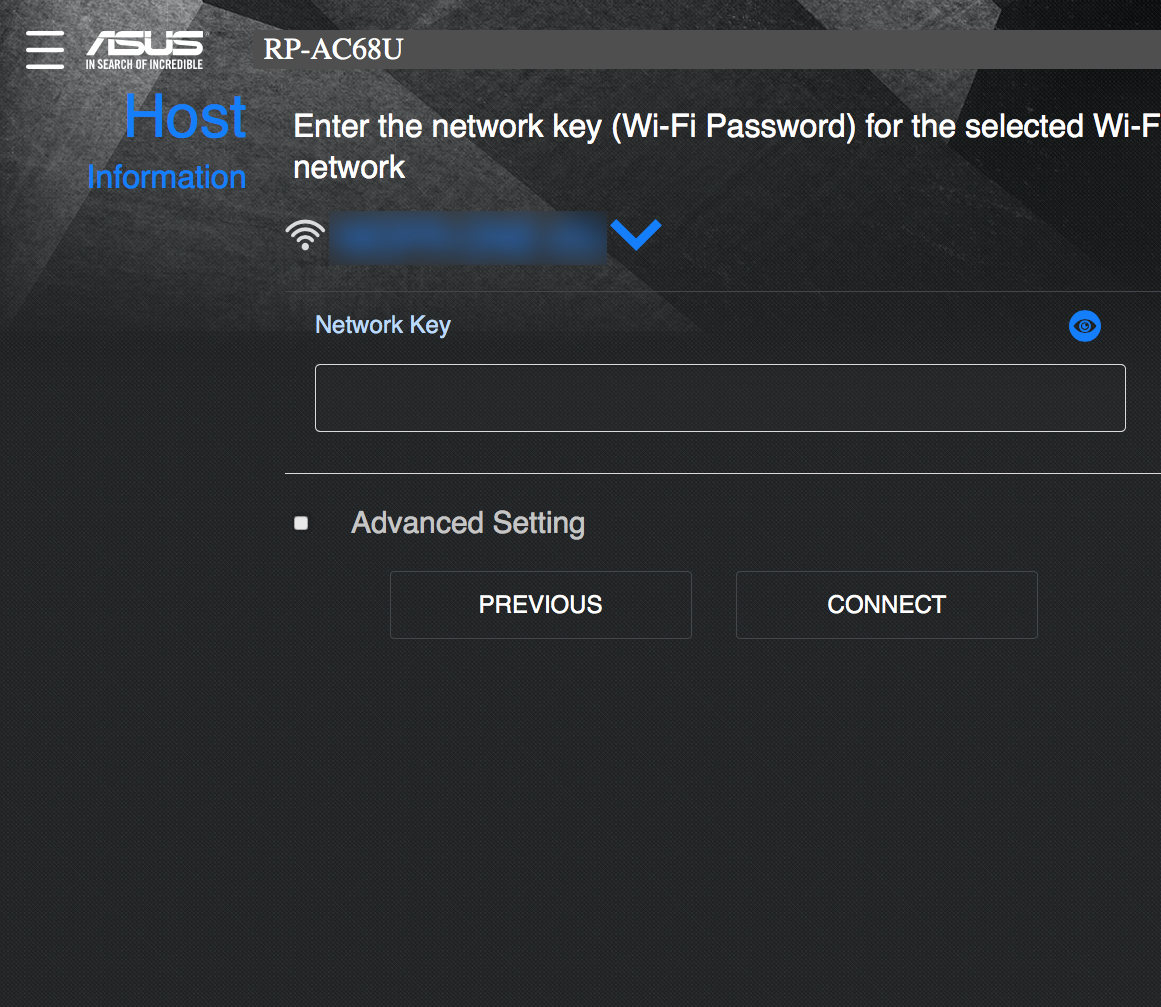
Task: Click the RP-AC68U model title
Action: click(x=333, y=49)
